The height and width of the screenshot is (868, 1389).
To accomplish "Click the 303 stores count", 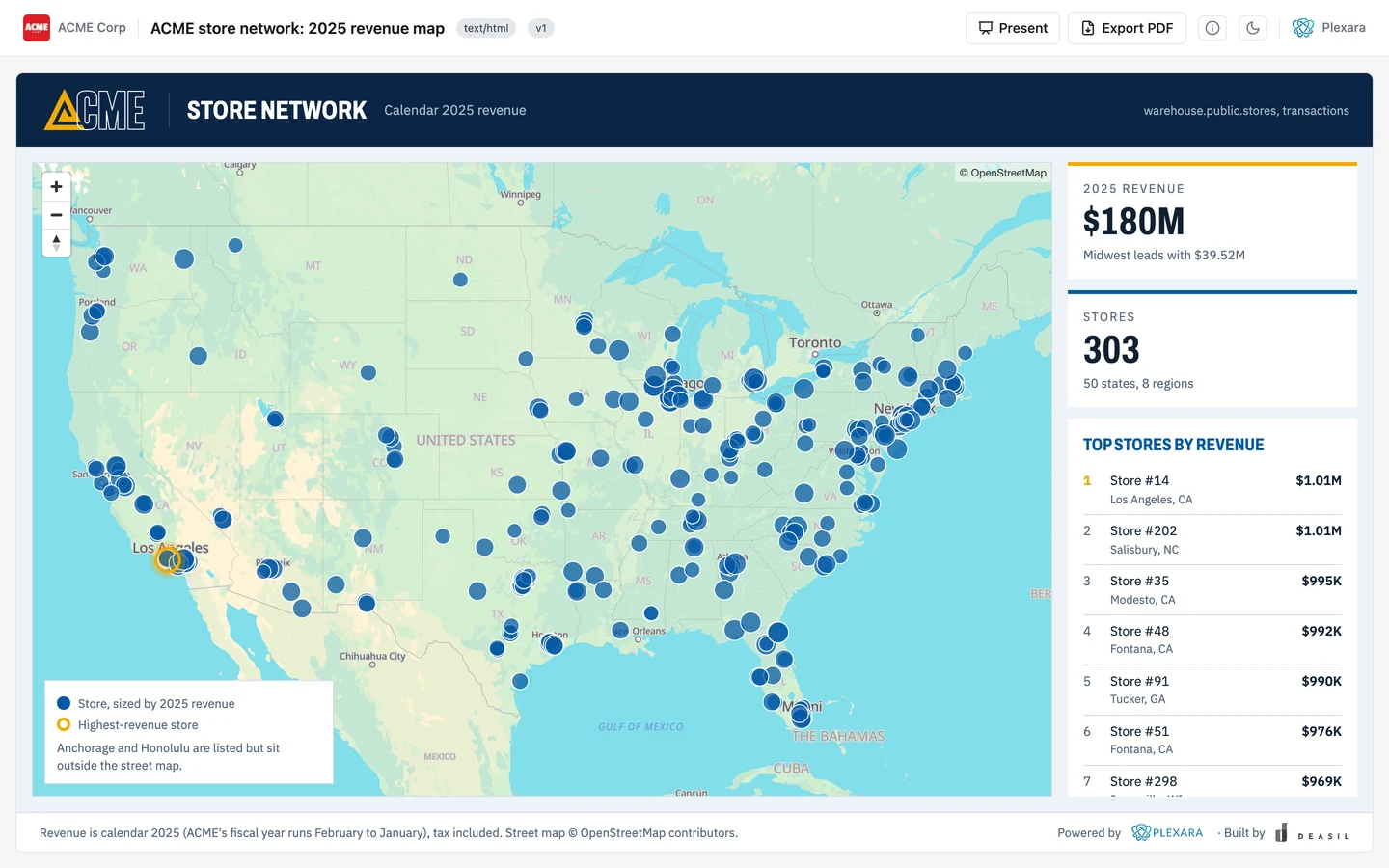I will click(1111, 350).
